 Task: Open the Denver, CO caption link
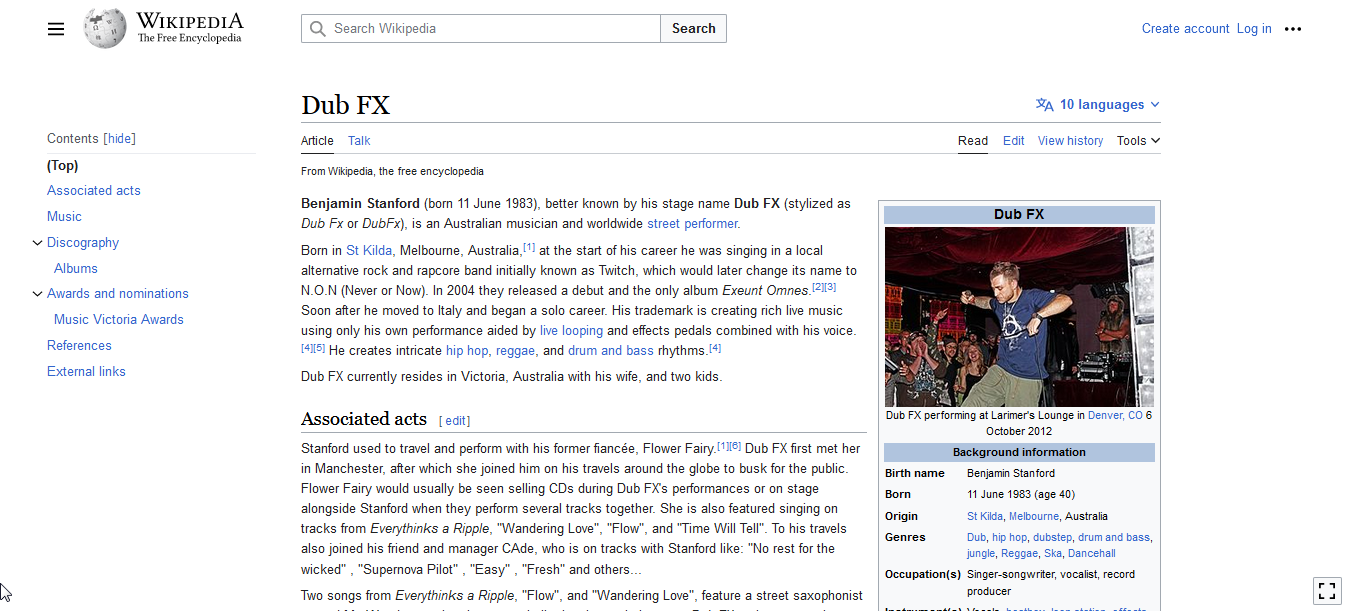point(1115,415)
